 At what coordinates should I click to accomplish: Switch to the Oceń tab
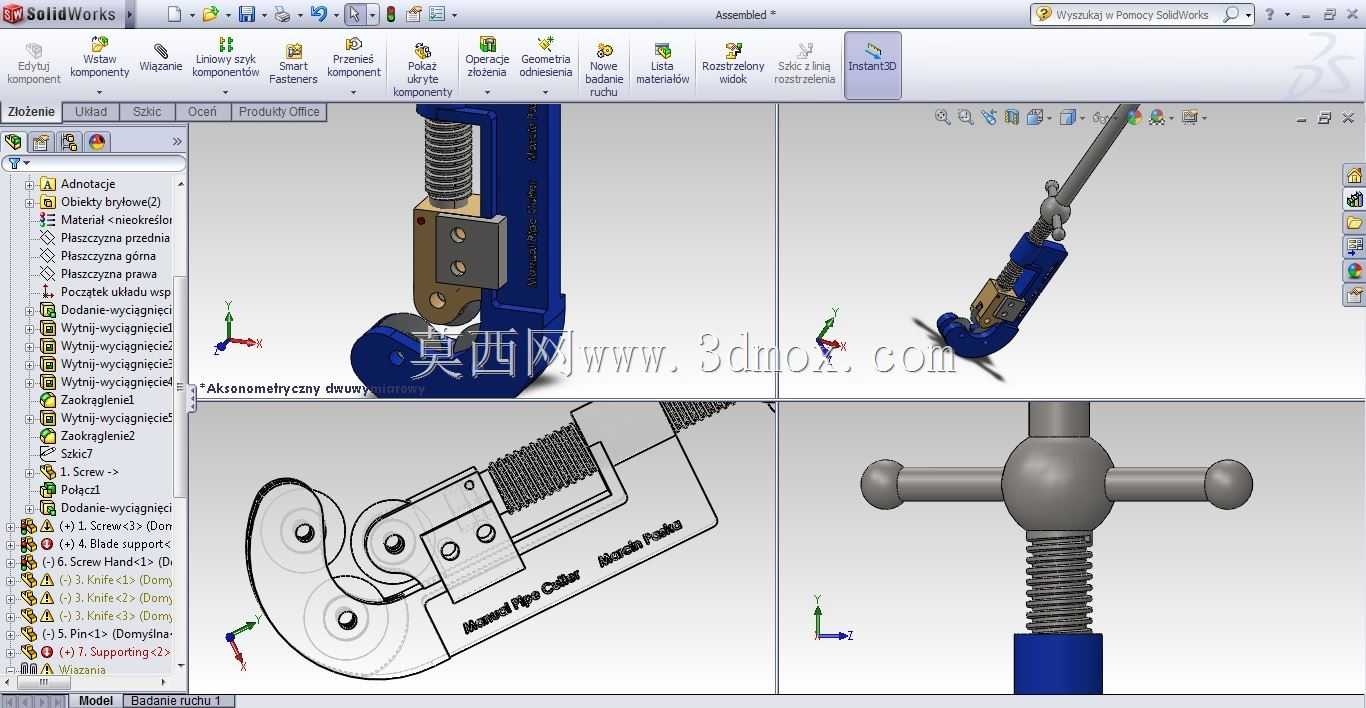(x=202, y=111)
